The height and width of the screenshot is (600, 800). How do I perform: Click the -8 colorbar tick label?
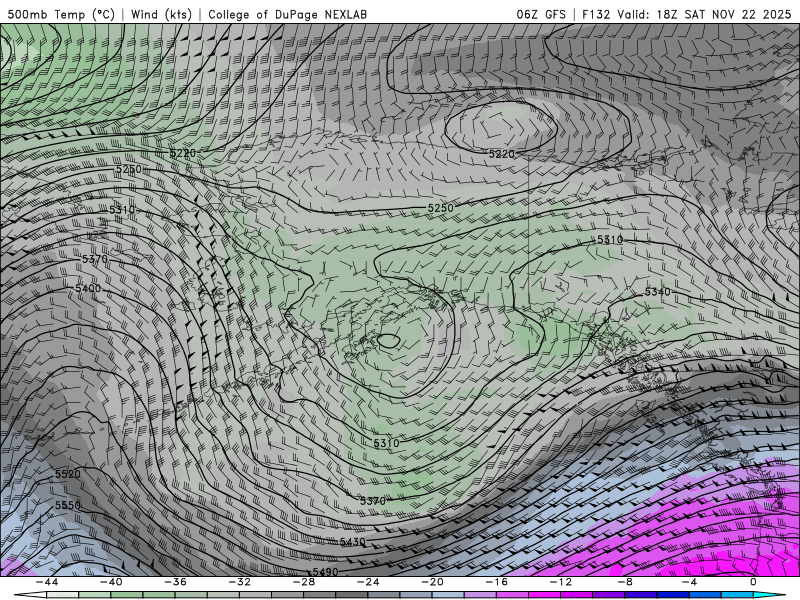click(x=626, y=582)
